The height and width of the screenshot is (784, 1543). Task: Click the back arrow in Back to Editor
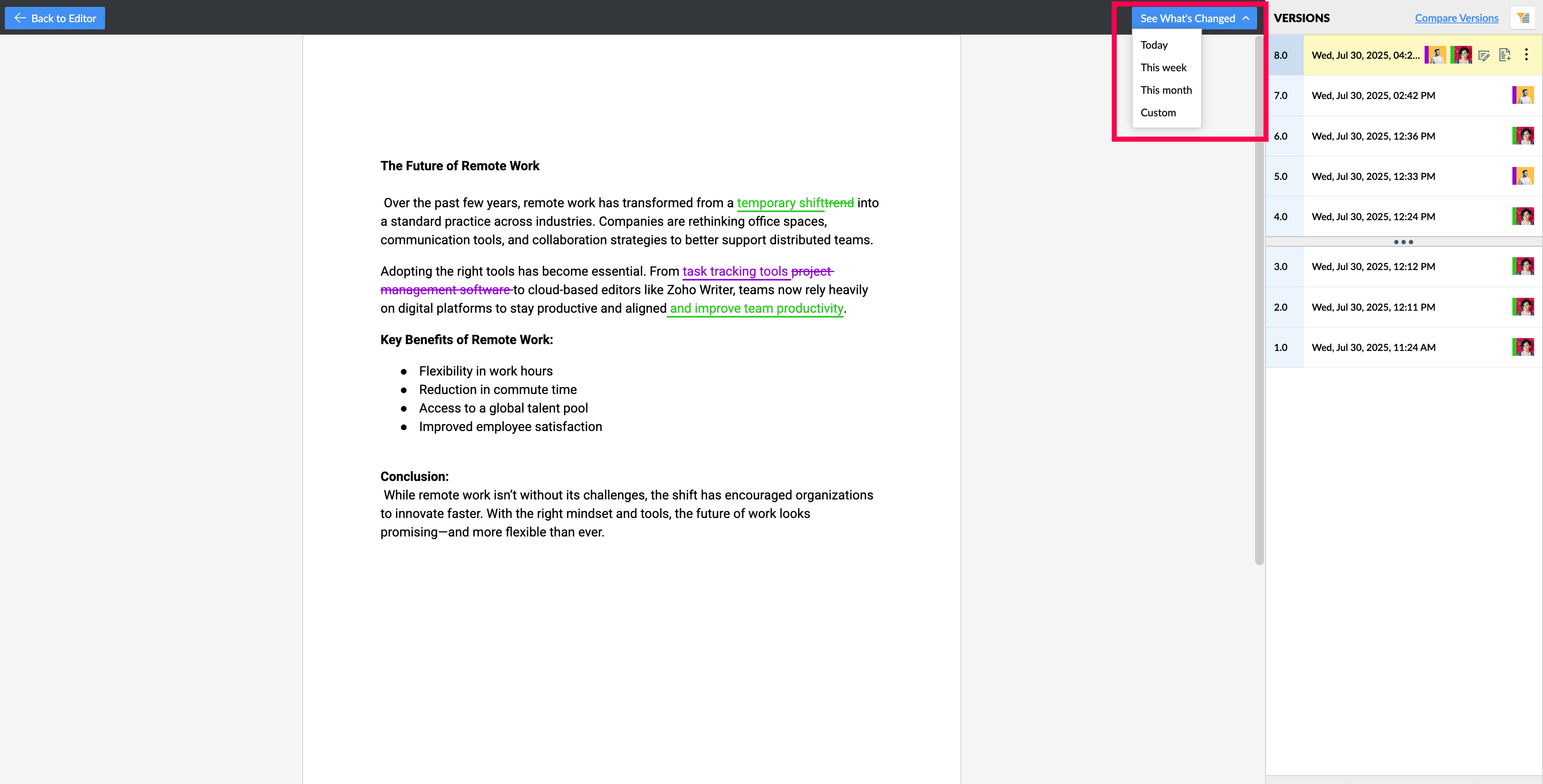click(x=20, y=18)
